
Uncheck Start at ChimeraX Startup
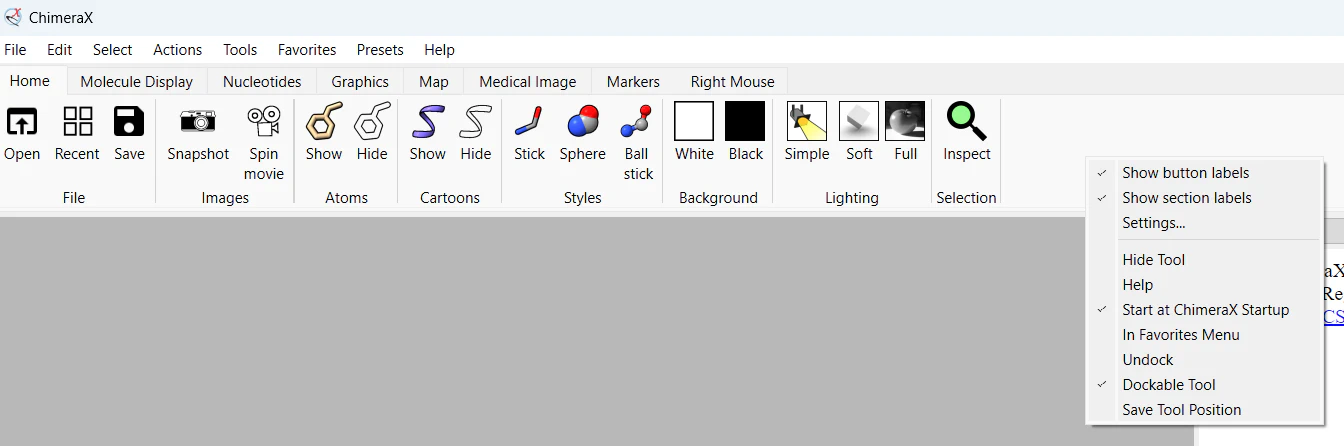click(1204, 310)
